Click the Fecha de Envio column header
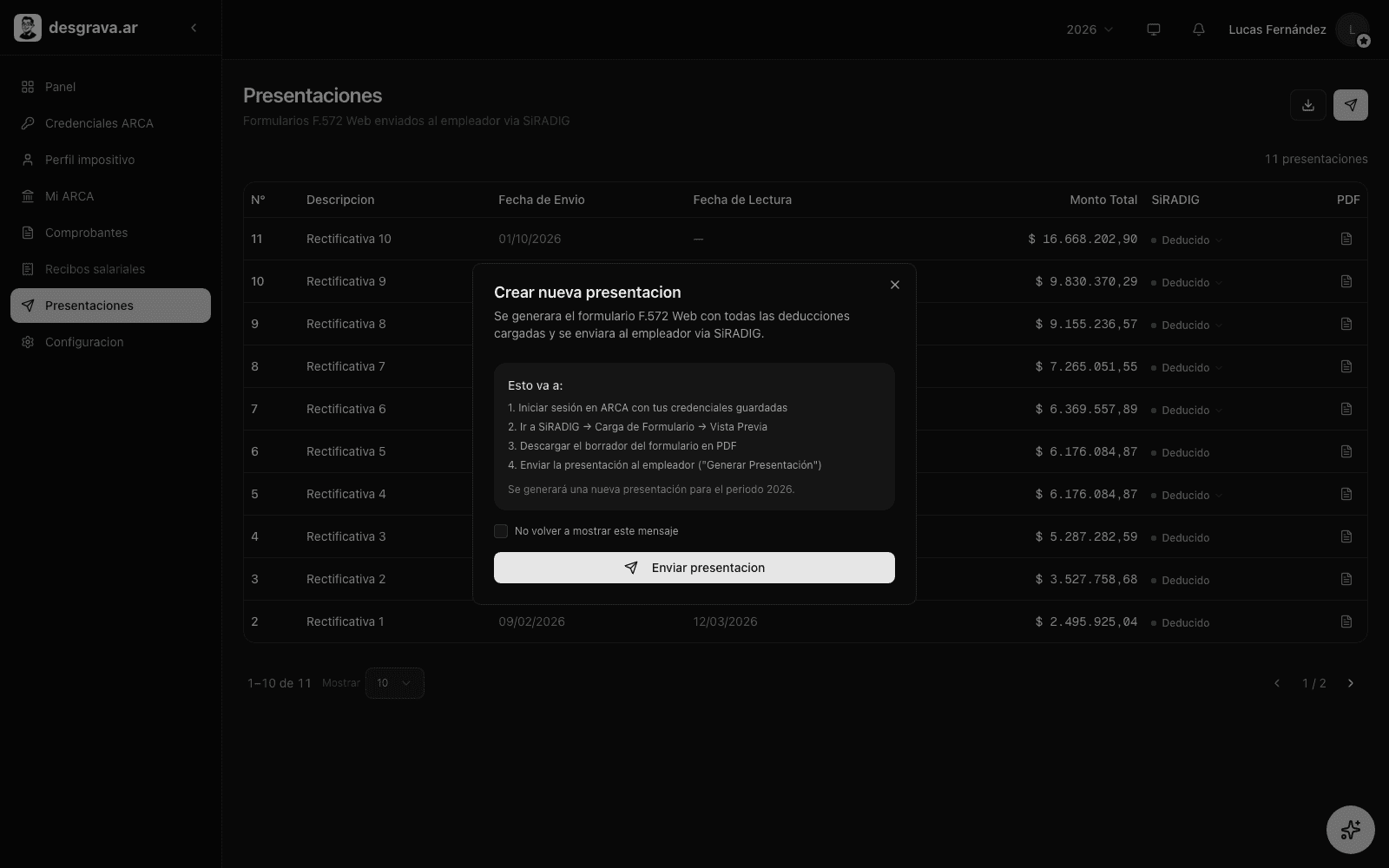 coord(542,200)
